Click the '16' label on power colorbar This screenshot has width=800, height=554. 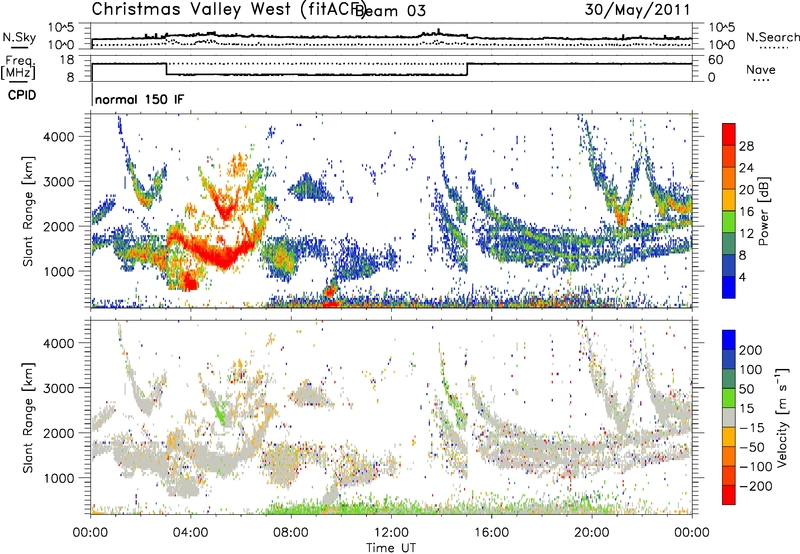[746, 212]
